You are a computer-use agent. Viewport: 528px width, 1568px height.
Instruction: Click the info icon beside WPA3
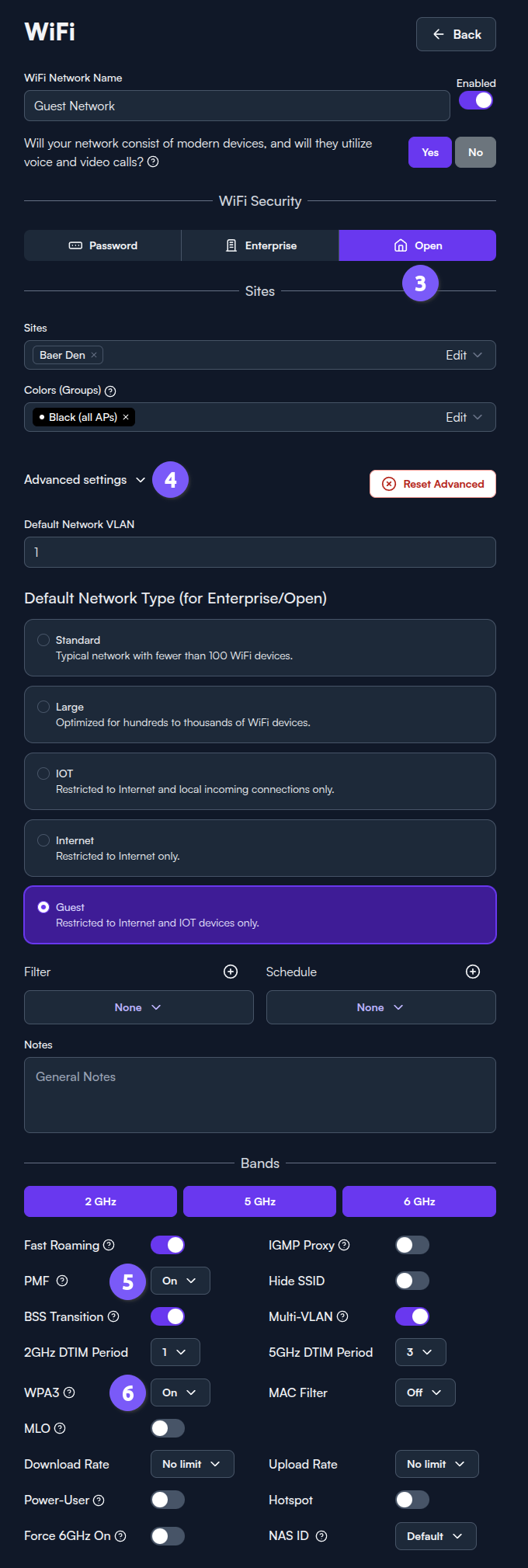(69, 1392)
